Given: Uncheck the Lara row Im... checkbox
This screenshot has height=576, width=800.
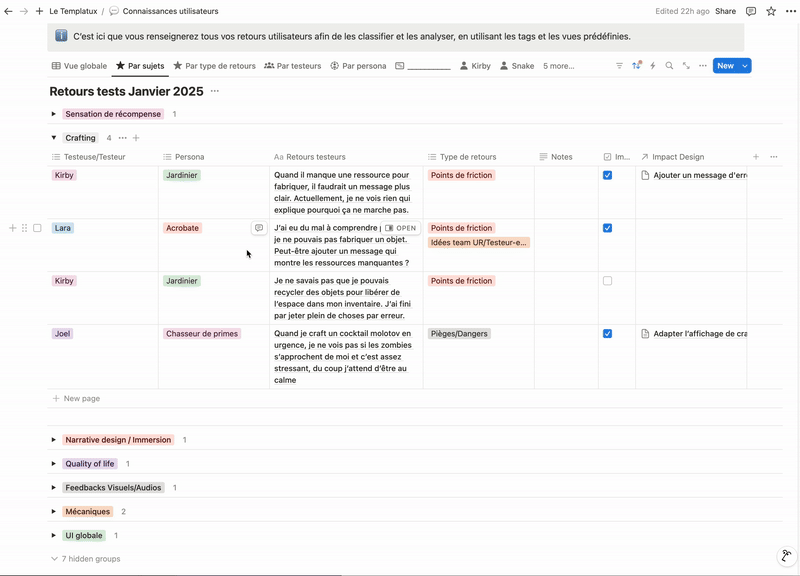Looking at the screenshot, I should click(x=607, y=228).
